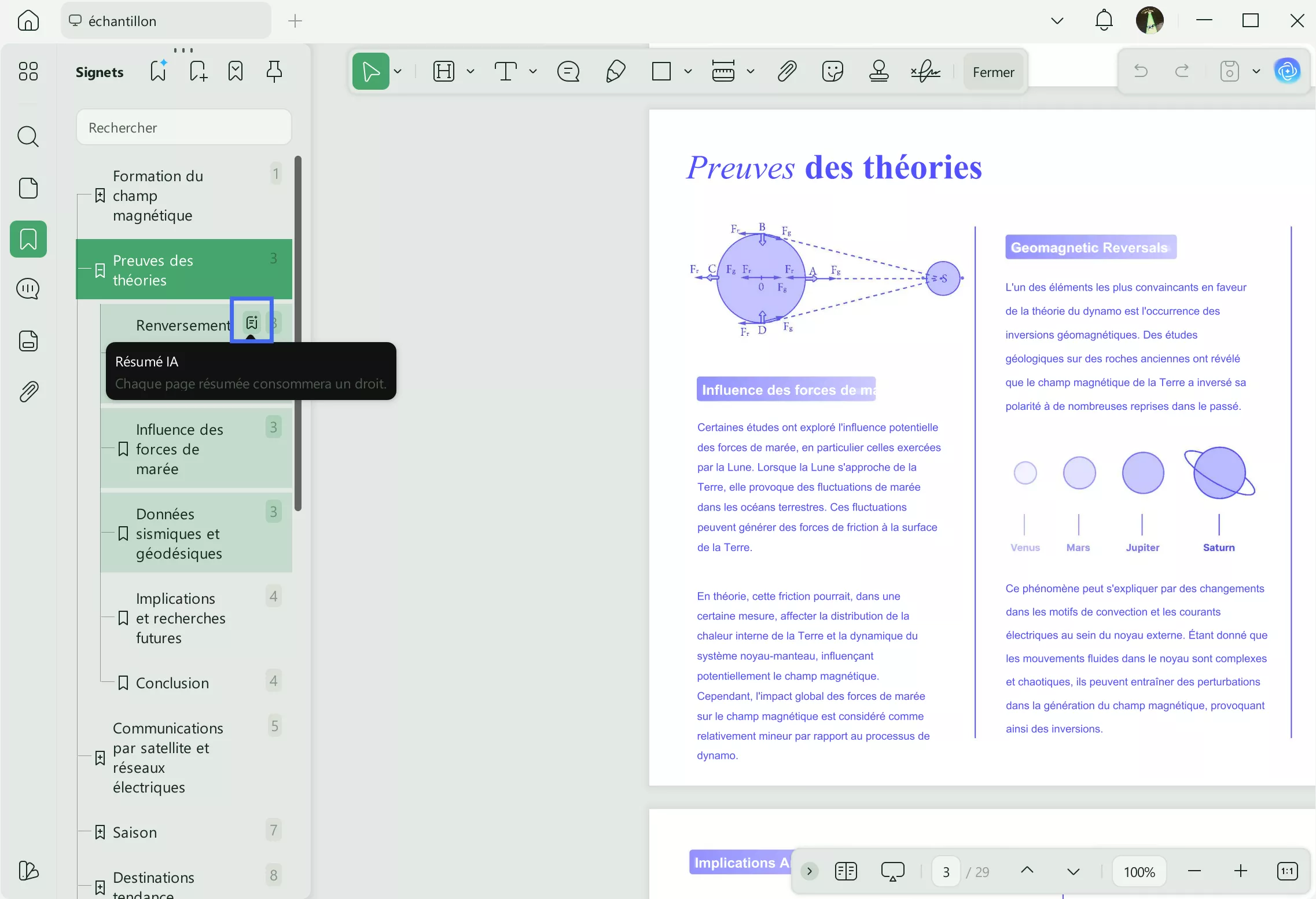
Task: Collapse the Preuves des théories bookmark
Action: click(100, 270)
